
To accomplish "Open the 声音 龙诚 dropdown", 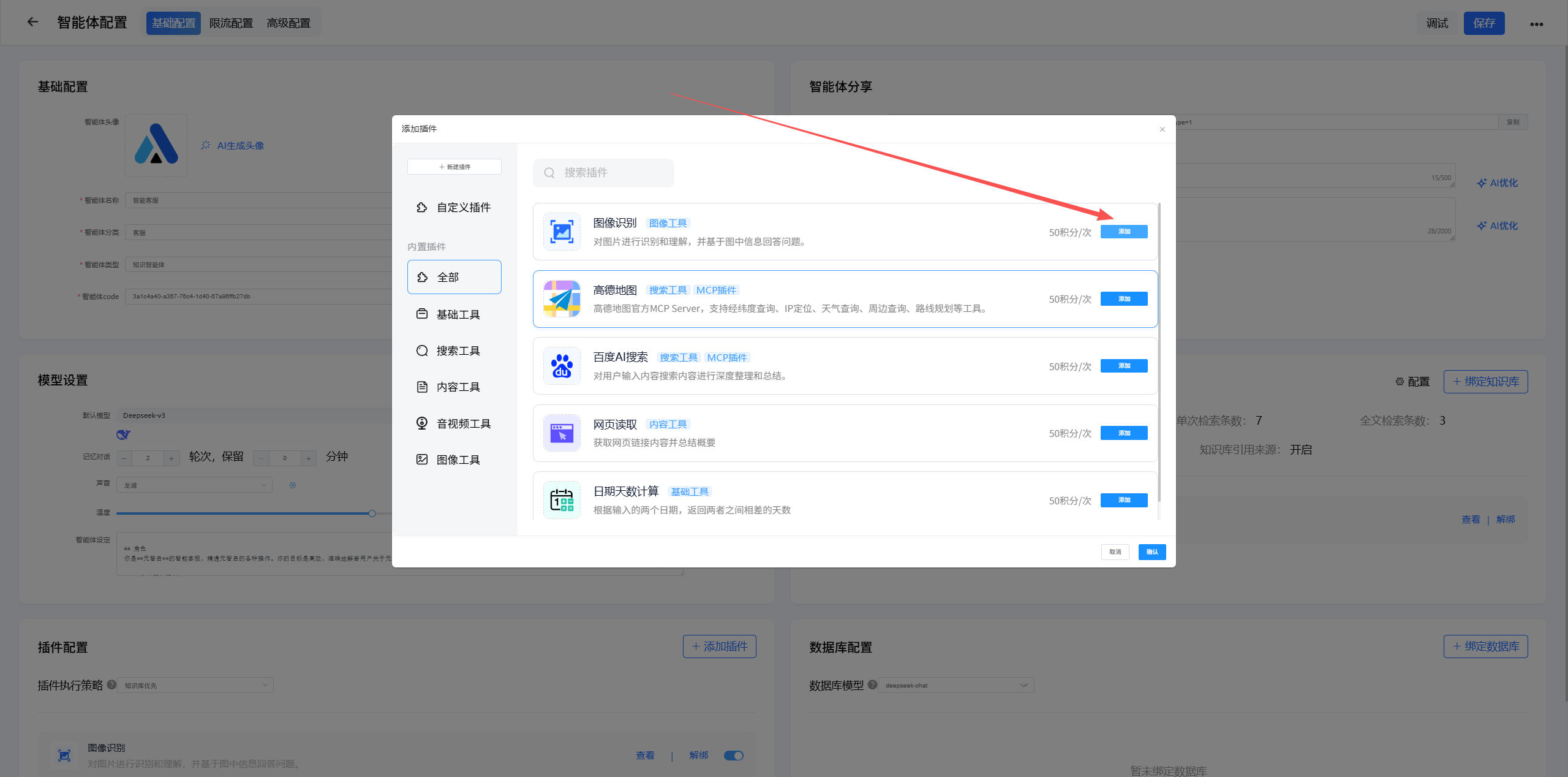I will (x=195, y=485).
